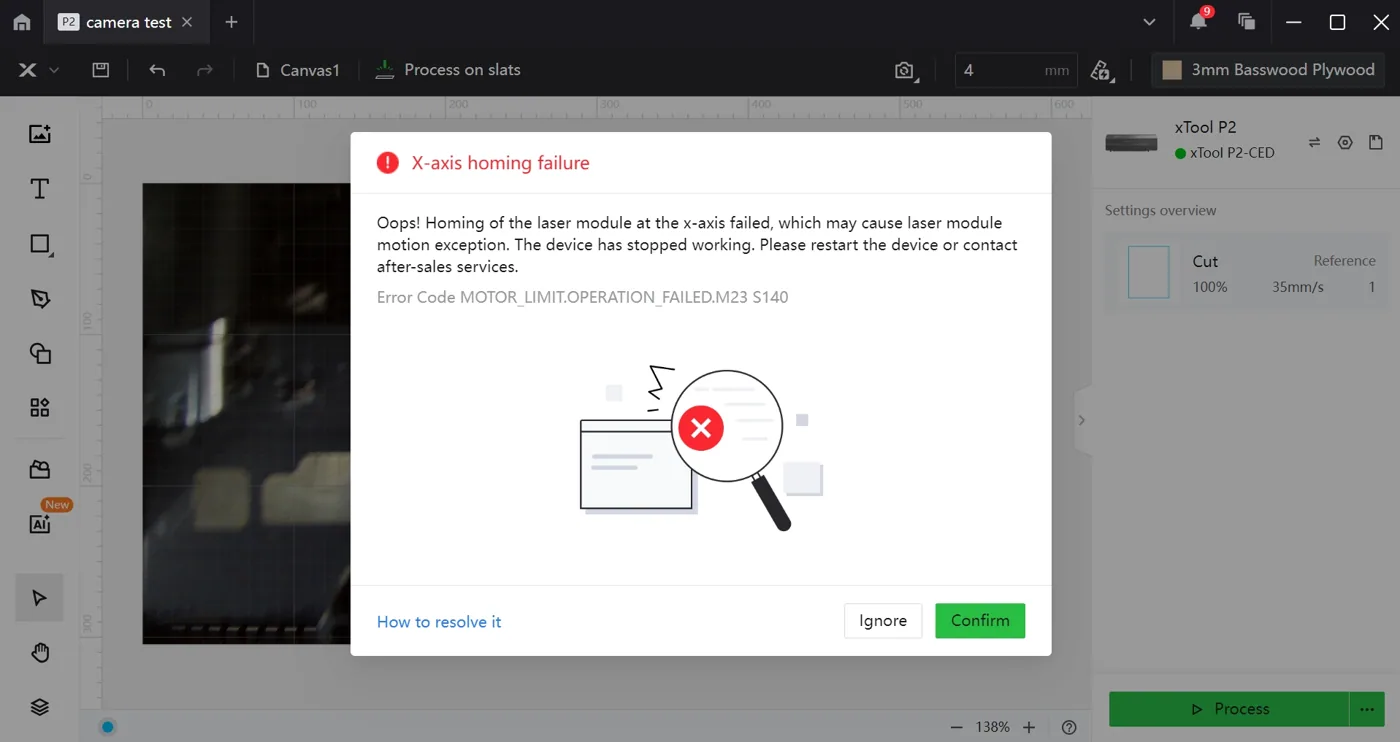The width and height of the screenshot is (1400, 742).
Task: Open the 3mm Basswood Plywood material selector
Action: [x=1268, y=70]
